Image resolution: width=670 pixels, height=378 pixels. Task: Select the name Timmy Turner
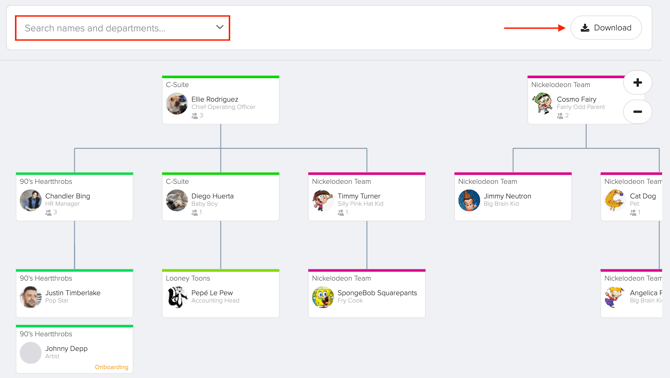[359, 196]
